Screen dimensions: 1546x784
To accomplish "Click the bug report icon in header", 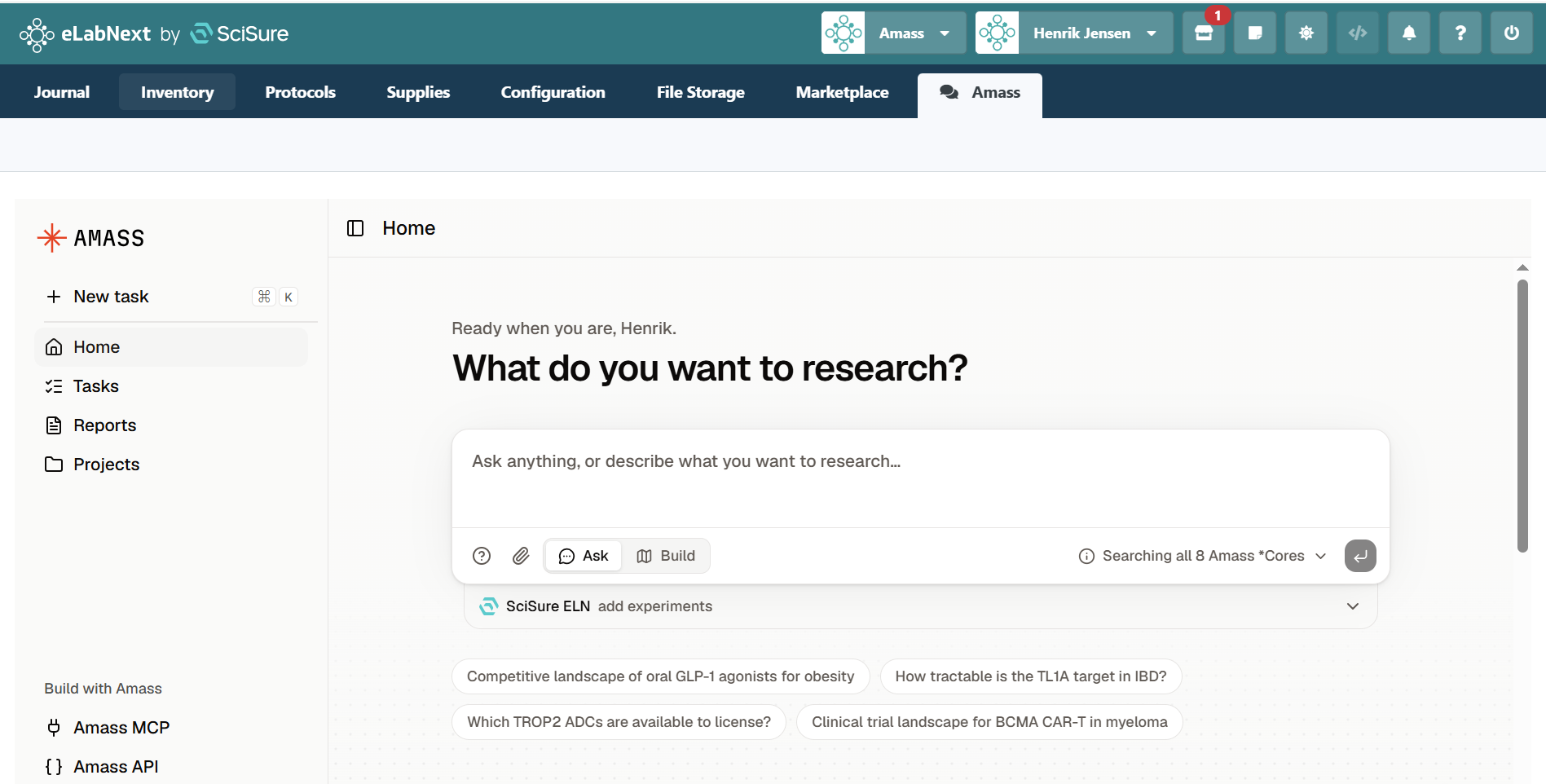I will tap(1306, 33).
